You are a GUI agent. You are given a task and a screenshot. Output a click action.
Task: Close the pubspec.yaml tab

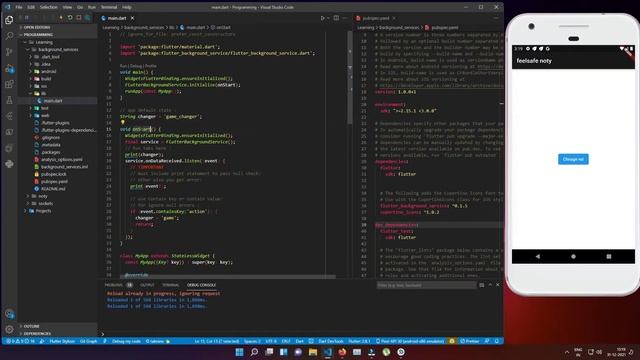click(393, 18)
